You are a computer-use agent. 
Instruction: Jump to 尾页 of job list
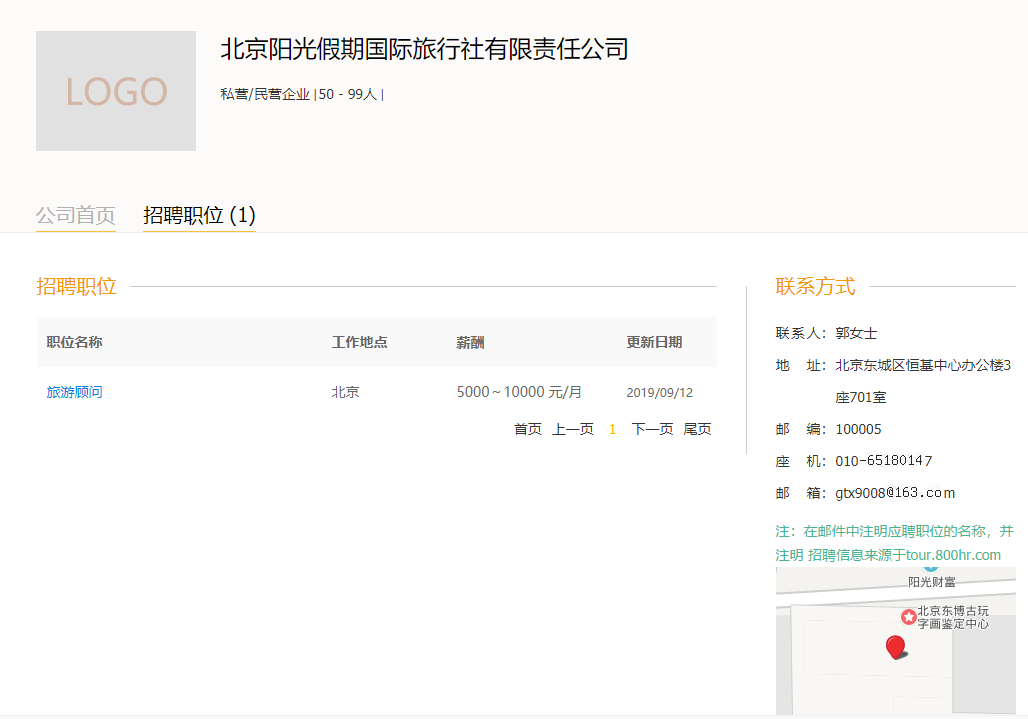[697, 429]
